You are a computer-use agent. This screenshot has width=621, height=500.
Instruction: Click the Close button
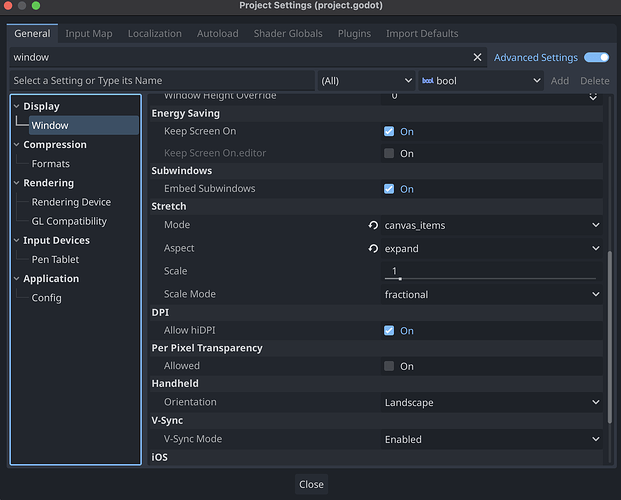pyautogui.click(x=311, y=484)
